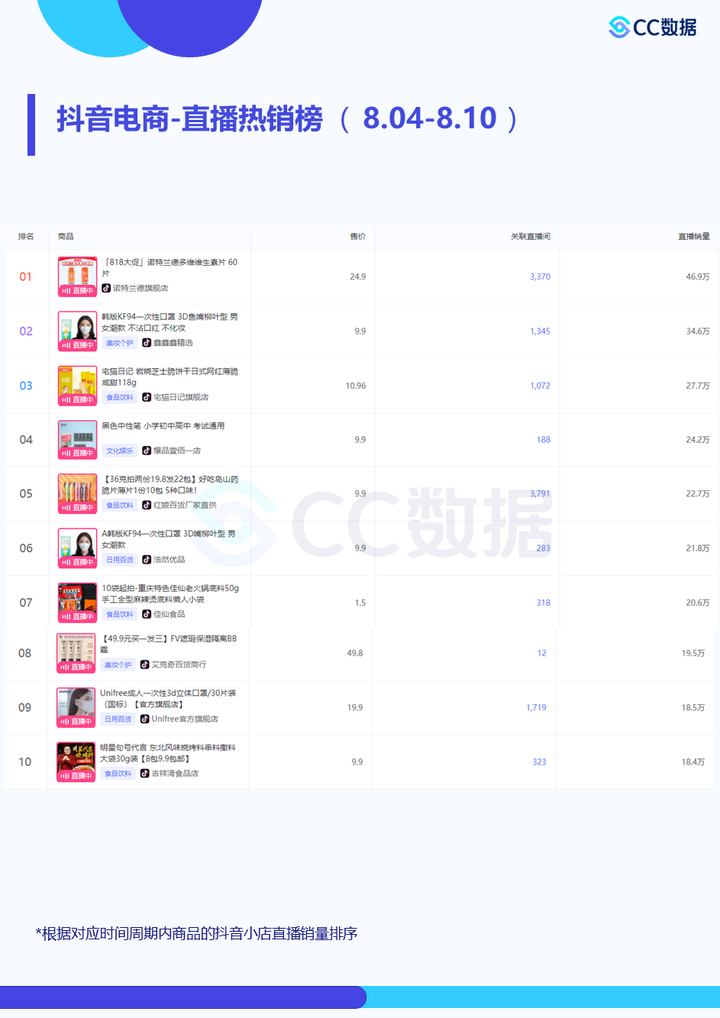Click the rank number 10
The width and height of the screenshot is (720, 1018).
click(25, 762)
